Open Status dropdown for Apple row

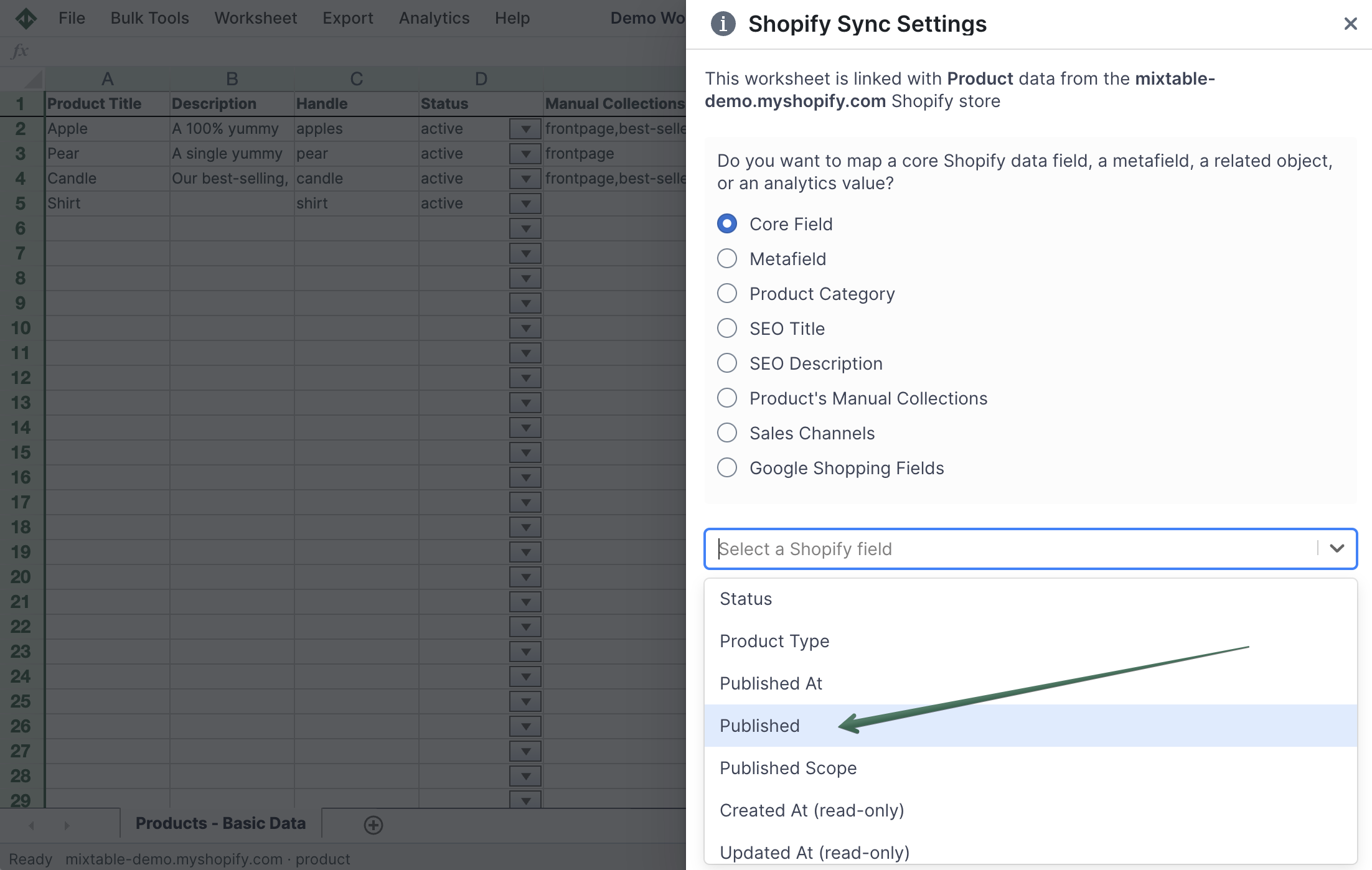pos(525,129)
